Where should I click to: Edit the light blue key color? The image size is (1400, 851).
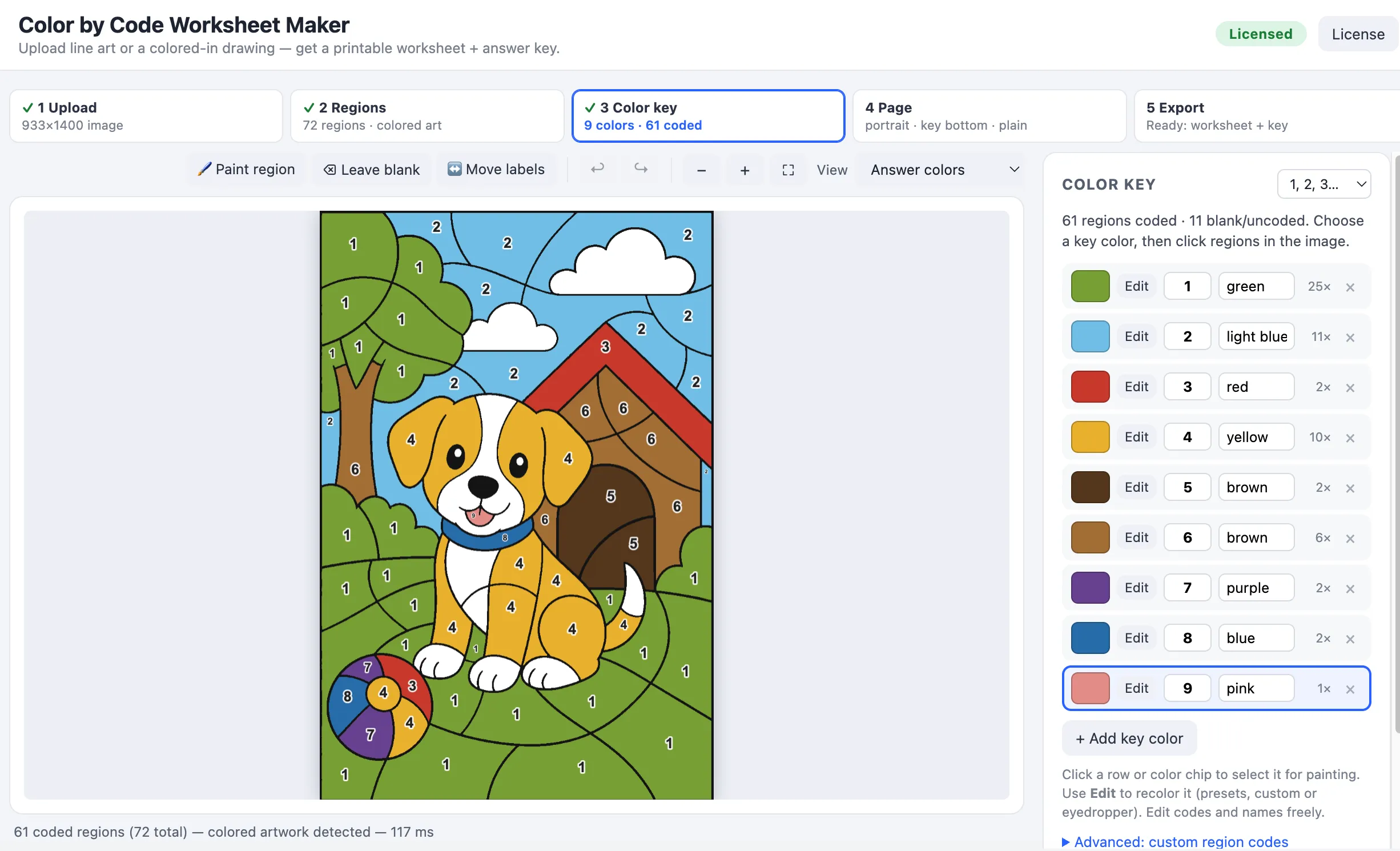click(1136, 336)
